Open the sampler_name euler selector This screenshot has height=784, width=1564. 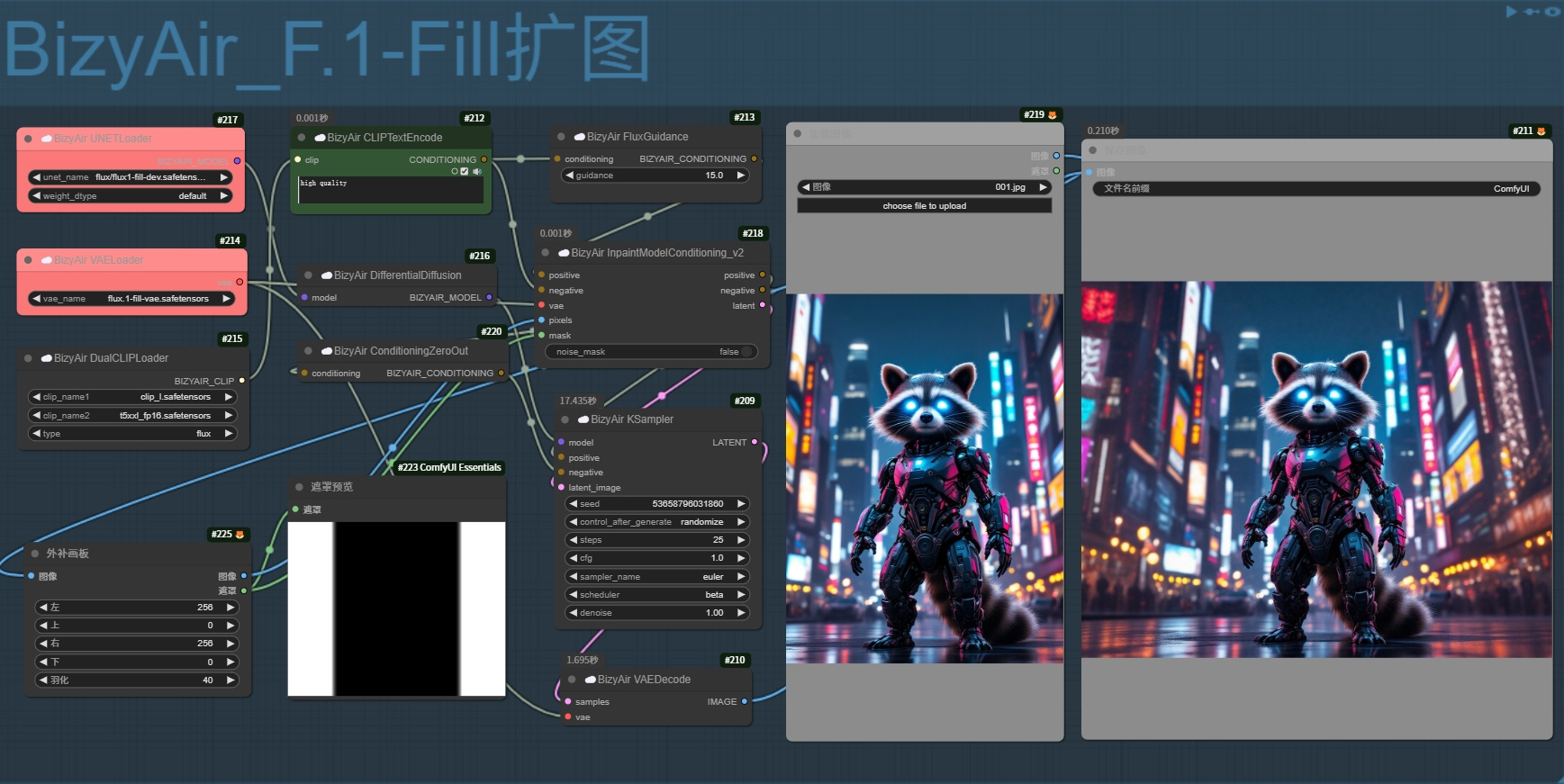tap(657, 577)
